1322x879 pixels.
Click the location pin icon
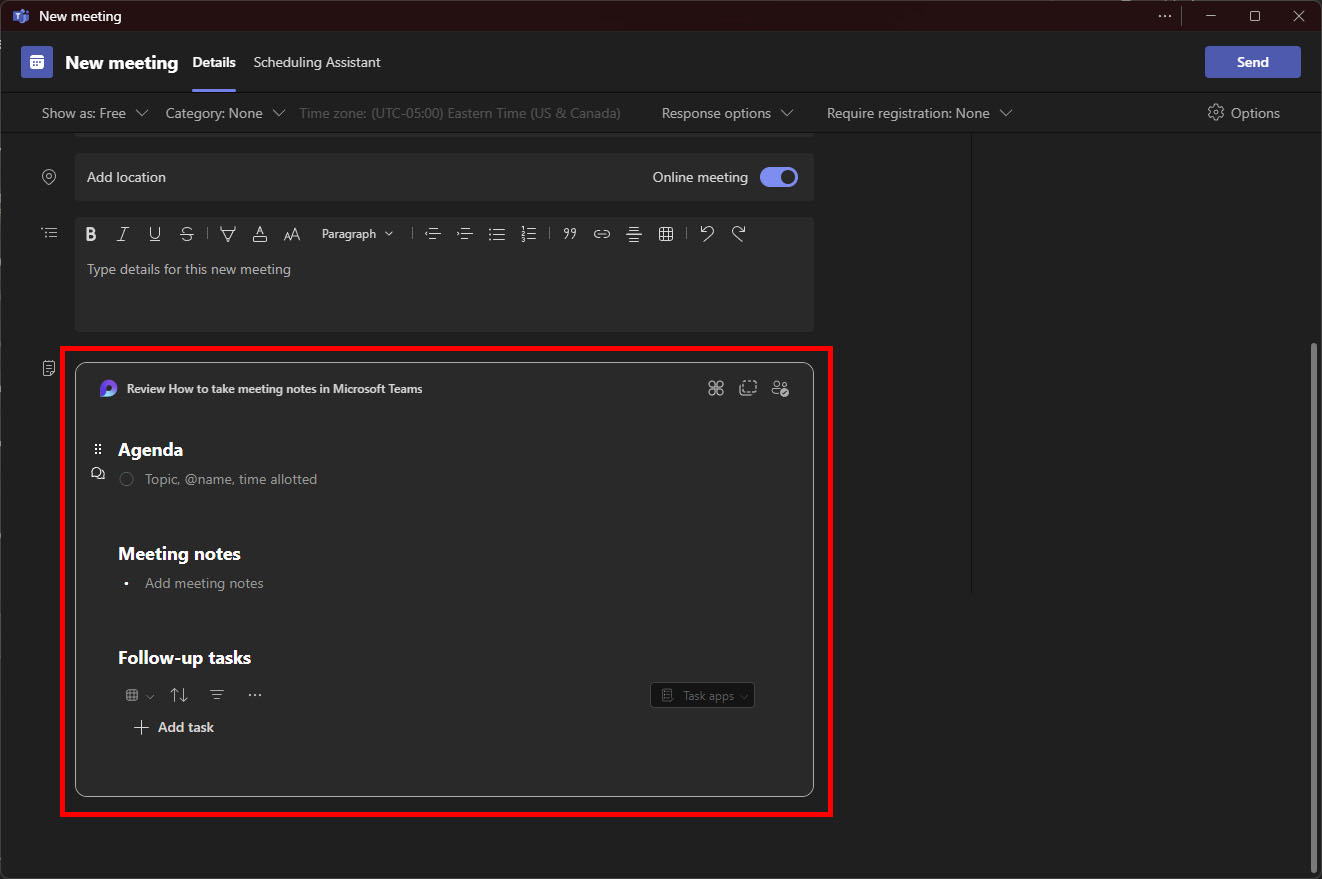pos(49,177)
